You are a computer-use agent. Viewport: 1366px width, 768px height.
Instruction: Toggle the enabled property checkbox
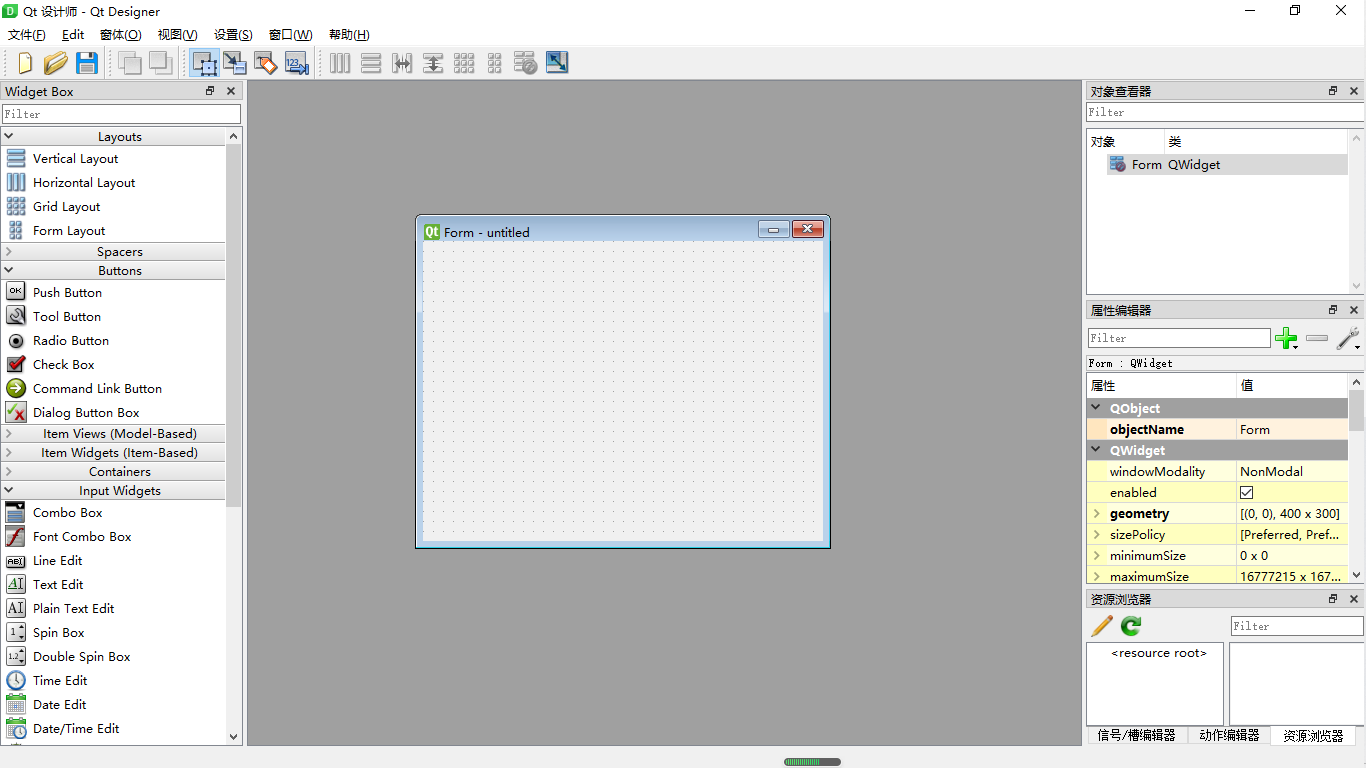tap(1246, 492)
